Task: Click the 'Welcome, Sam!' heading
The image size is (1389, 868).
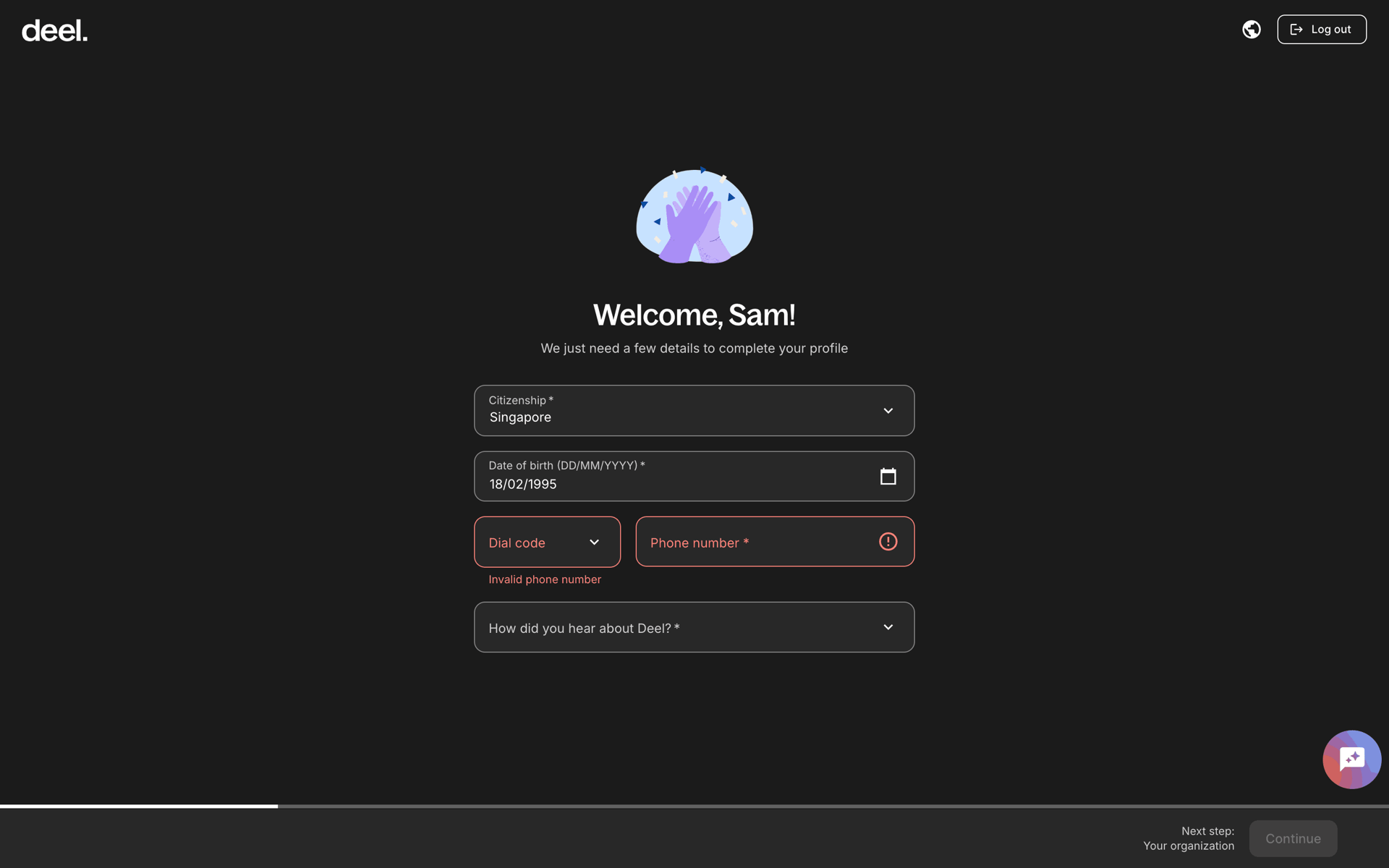Action: coord(694,315)
